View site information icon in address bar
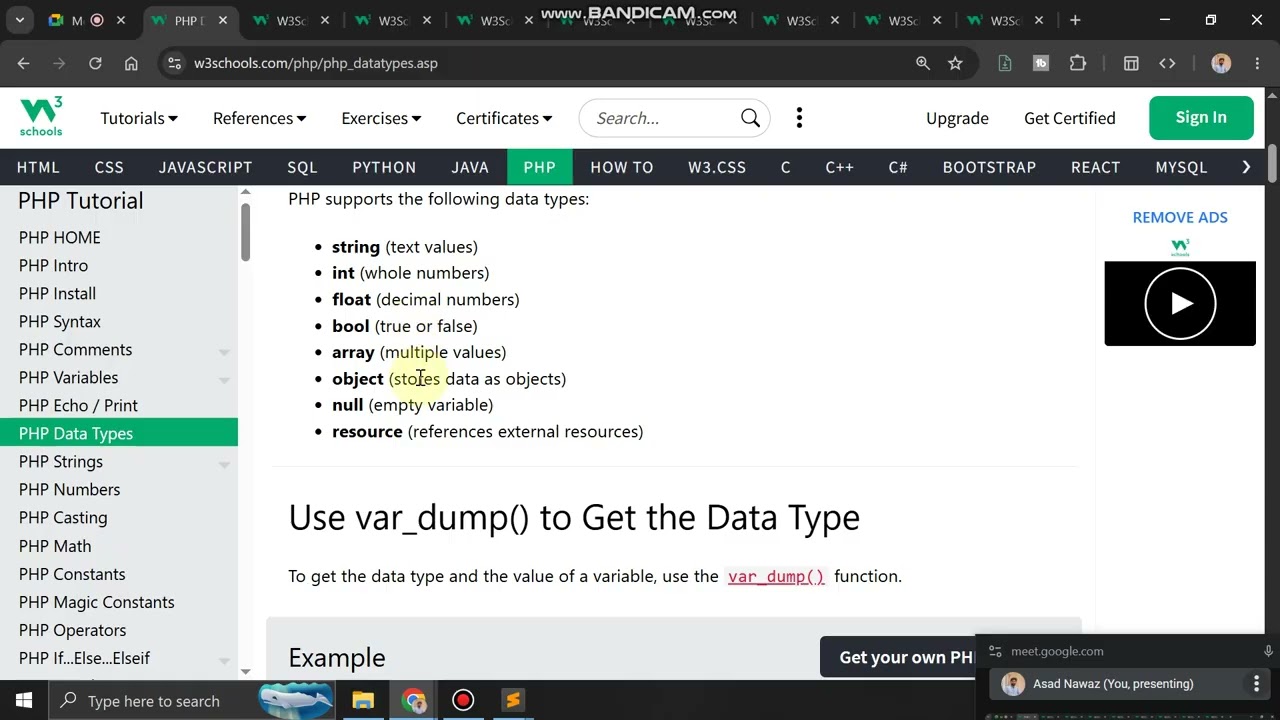1280x720 pixels. [174, 63]
